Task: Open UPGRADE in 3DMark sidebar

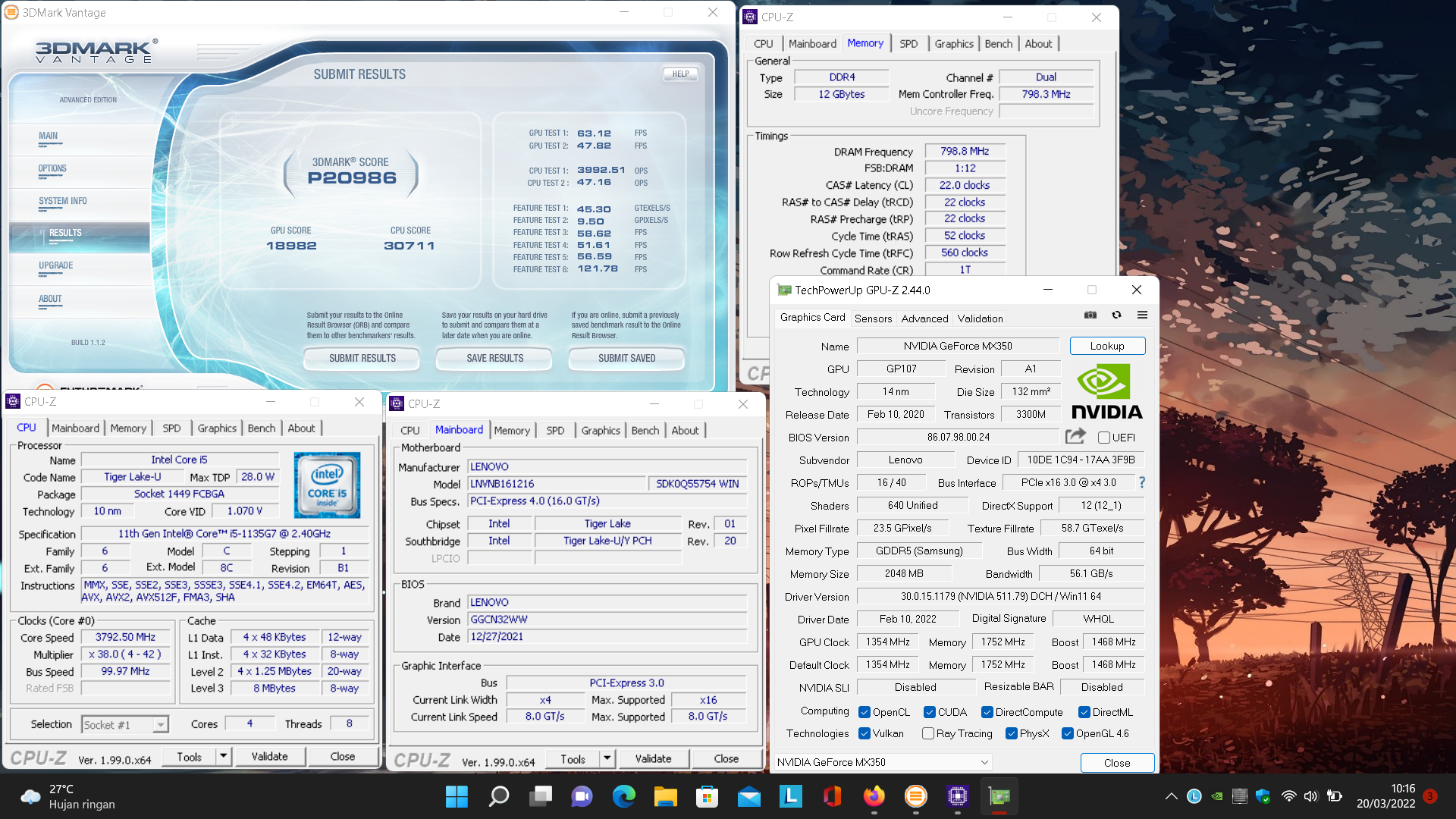Action: [x=56, y=266]
